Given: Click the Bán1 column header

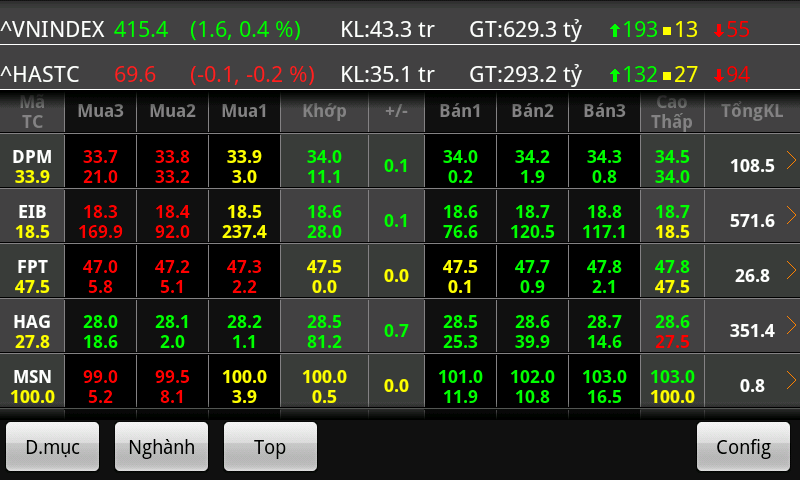Looking at the screenshot, I should pos(460,111).
